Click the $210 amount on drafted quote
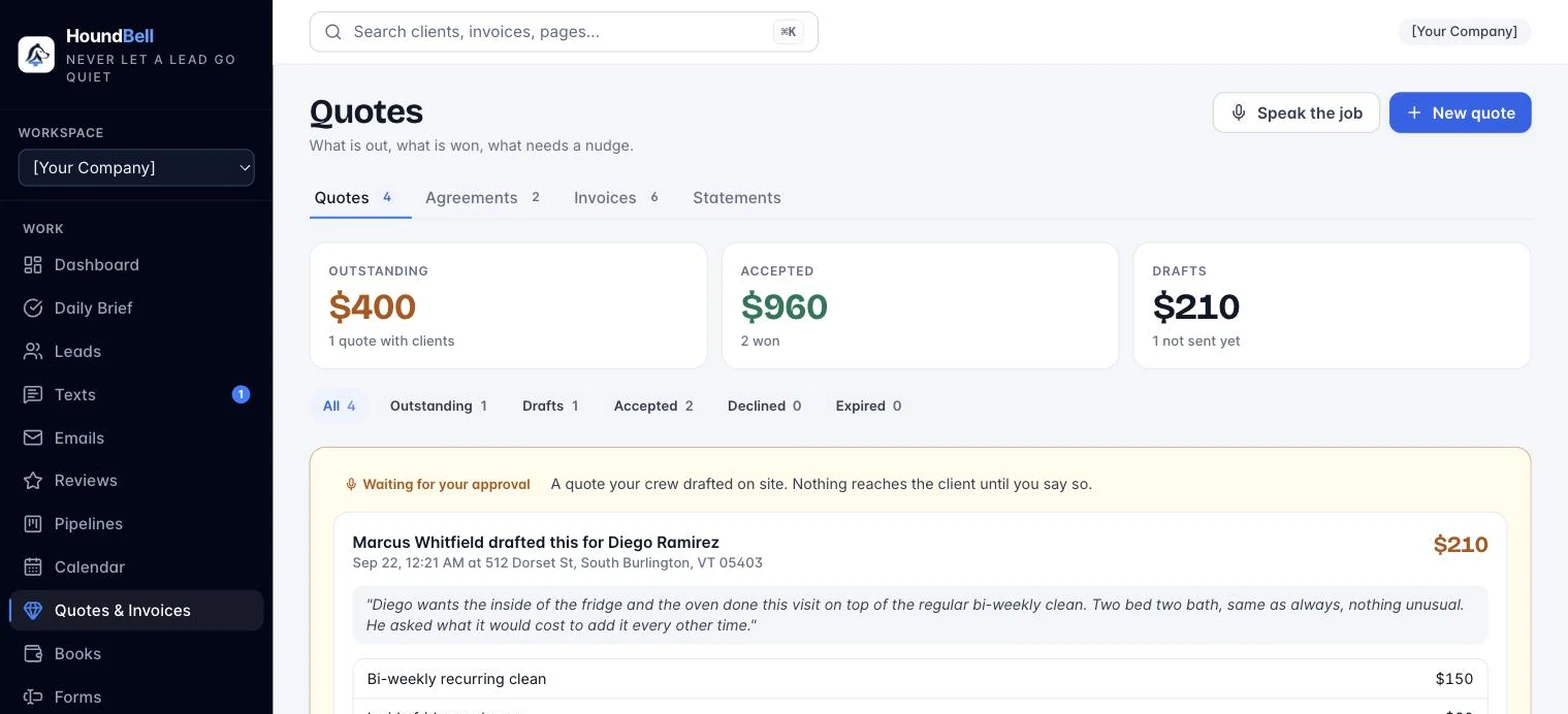Screen dimensions: 1568x714 (1461, 545)
